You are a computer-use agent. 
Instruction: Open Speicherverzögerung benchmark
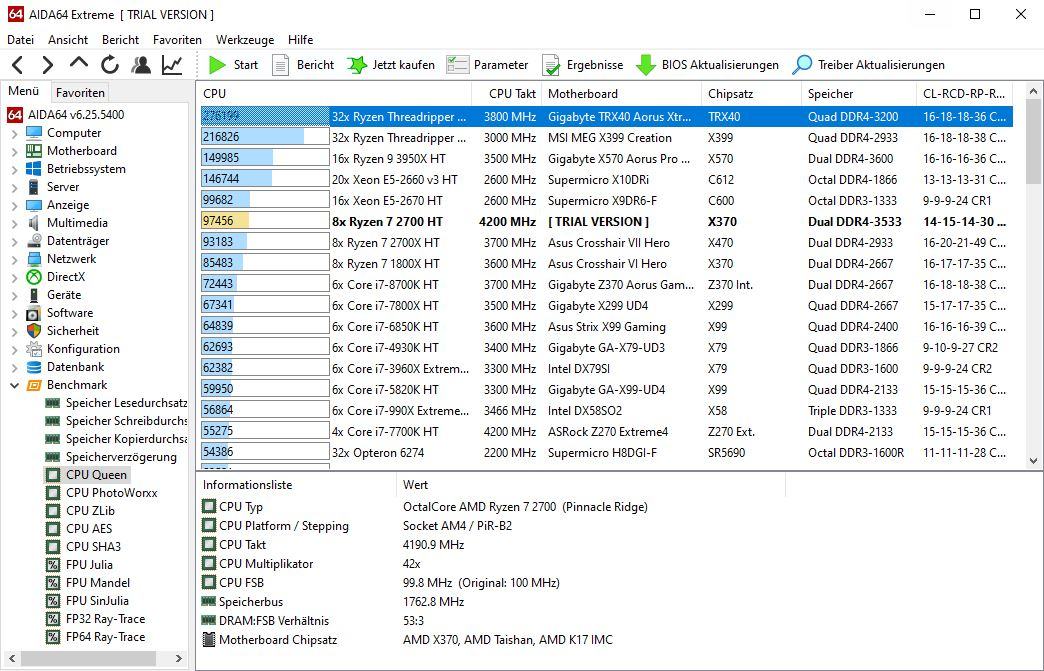tap(111, 457)
